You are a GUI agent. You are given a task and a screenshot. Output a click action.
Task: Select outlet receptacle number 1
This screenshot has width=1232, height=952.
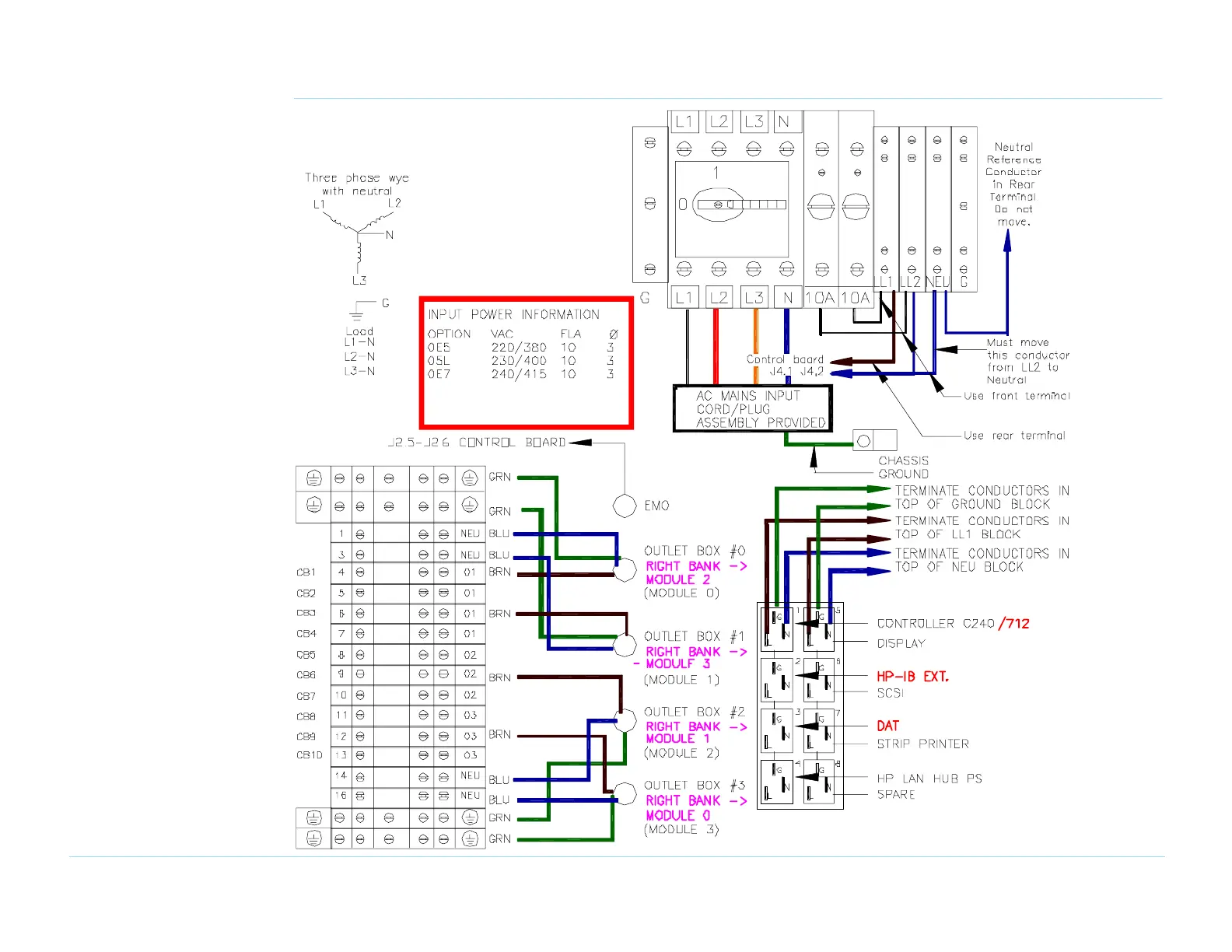[x=778, y=628]
